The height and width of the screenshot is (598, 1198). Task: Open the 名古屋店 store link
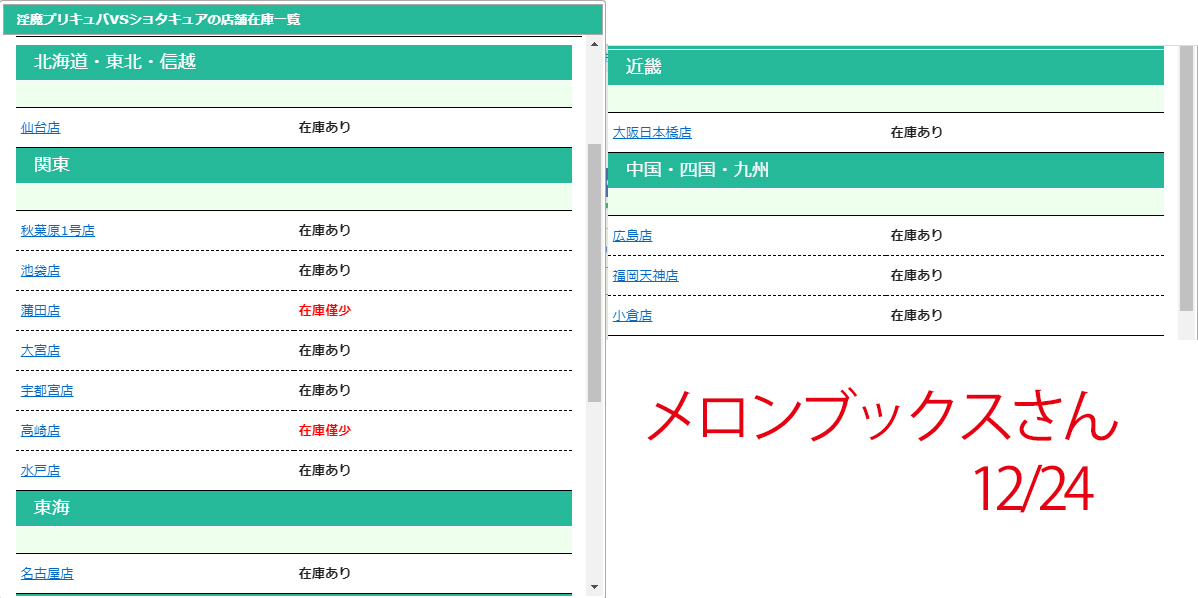pyautogui.click(x=47, y=574)
